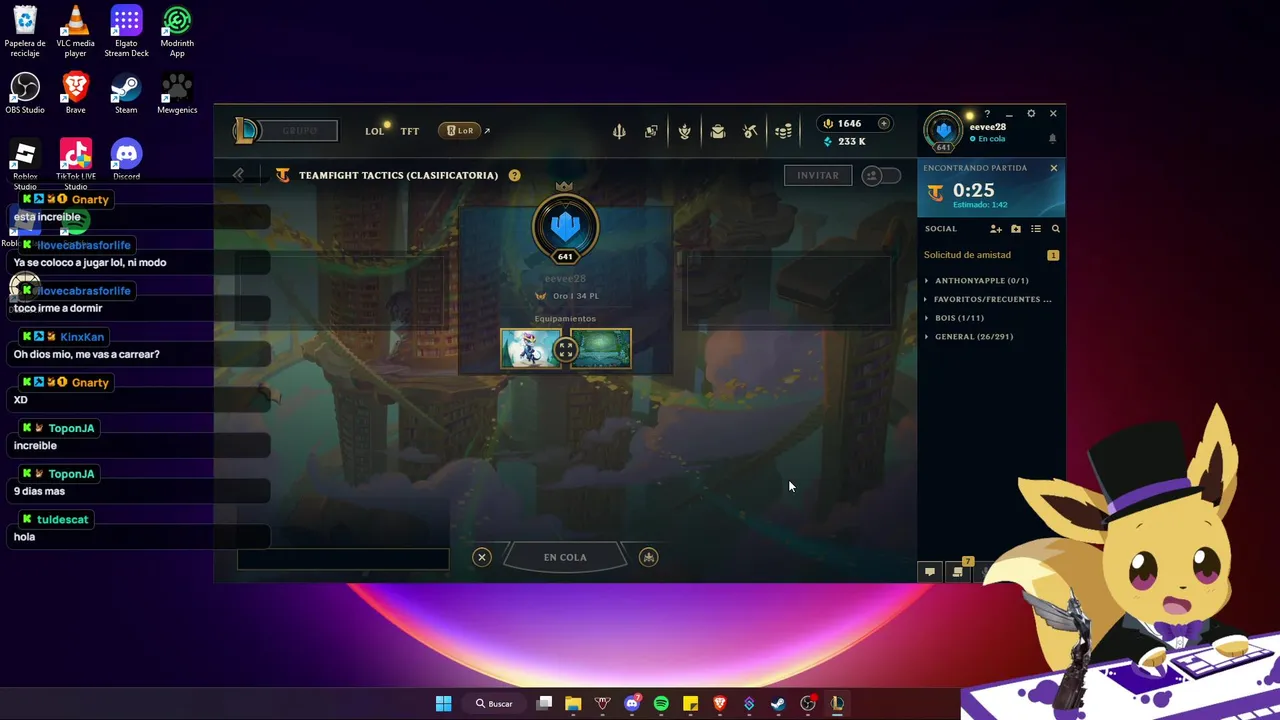Open the Solicitud de amistad request row
Image resolution: width=1280 pixels, height=720 pixels.
pos(991,255)
